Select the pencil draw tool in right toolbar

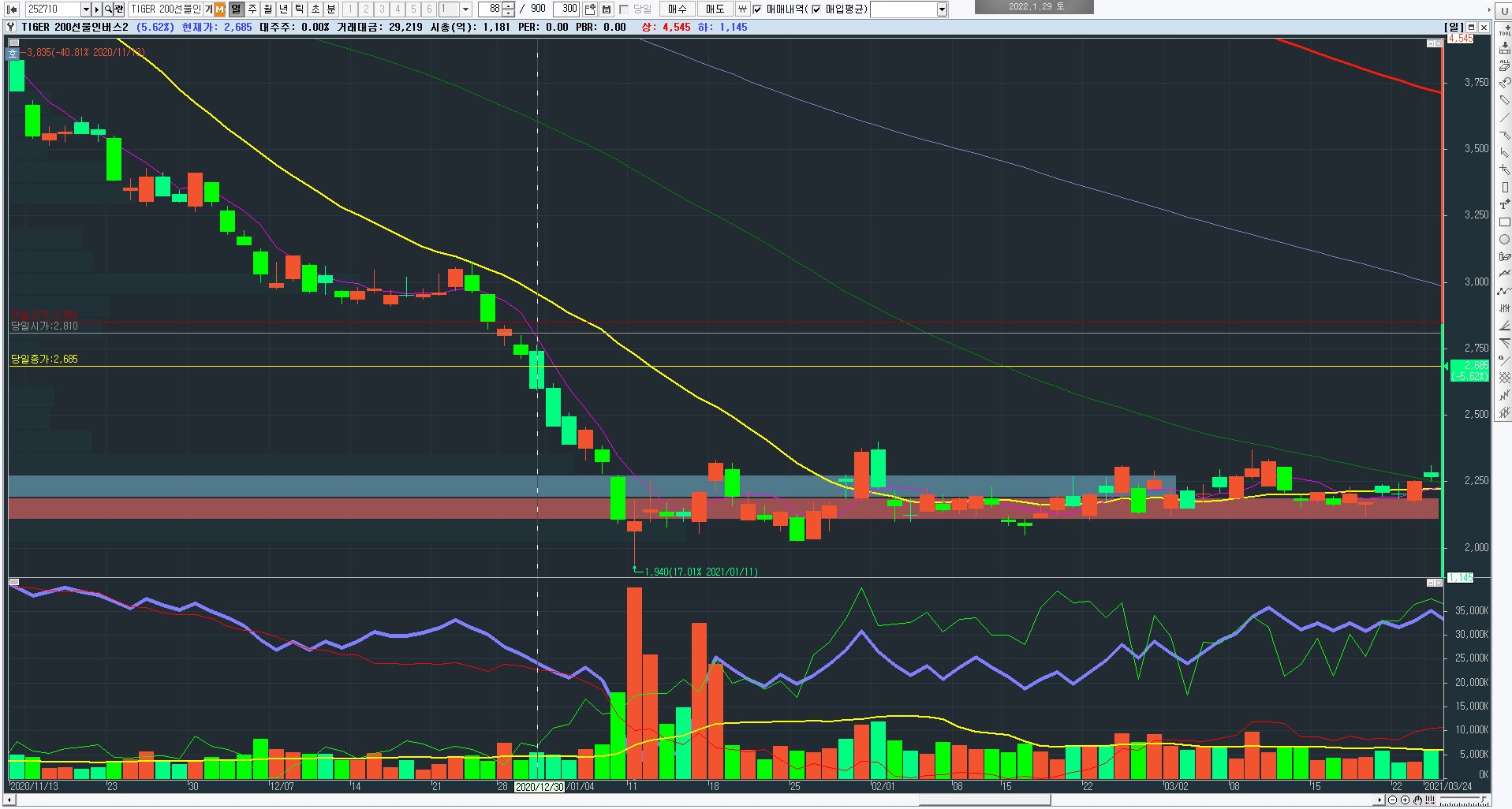coord(1504,100)
